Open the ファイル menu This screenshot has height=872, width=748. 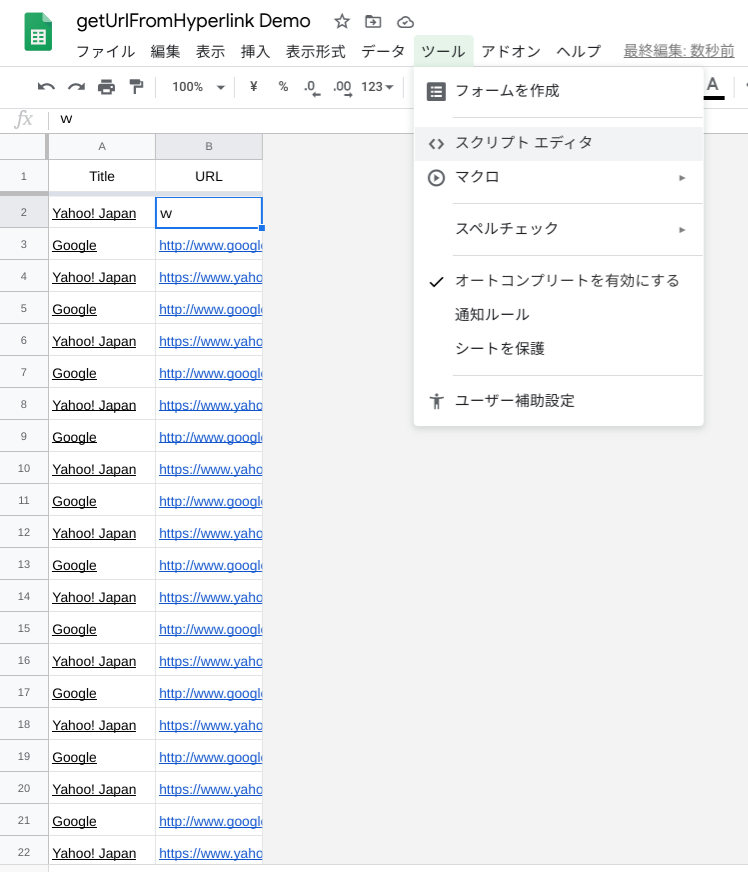point(105,52)
